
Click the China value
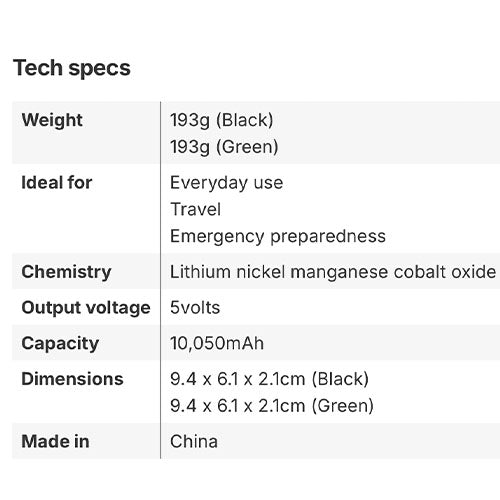pyautogui.click(x=194, y=441)
